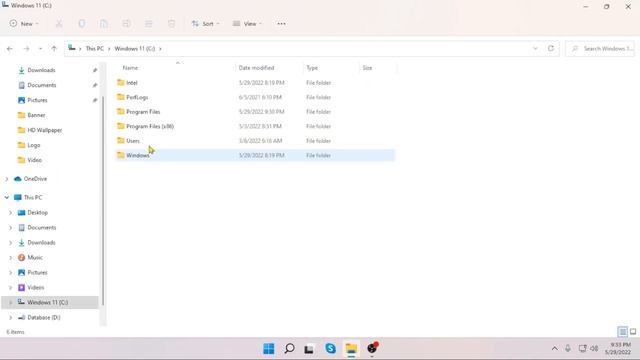Click the Rename icon in toolbar

[x=126, y=24]
